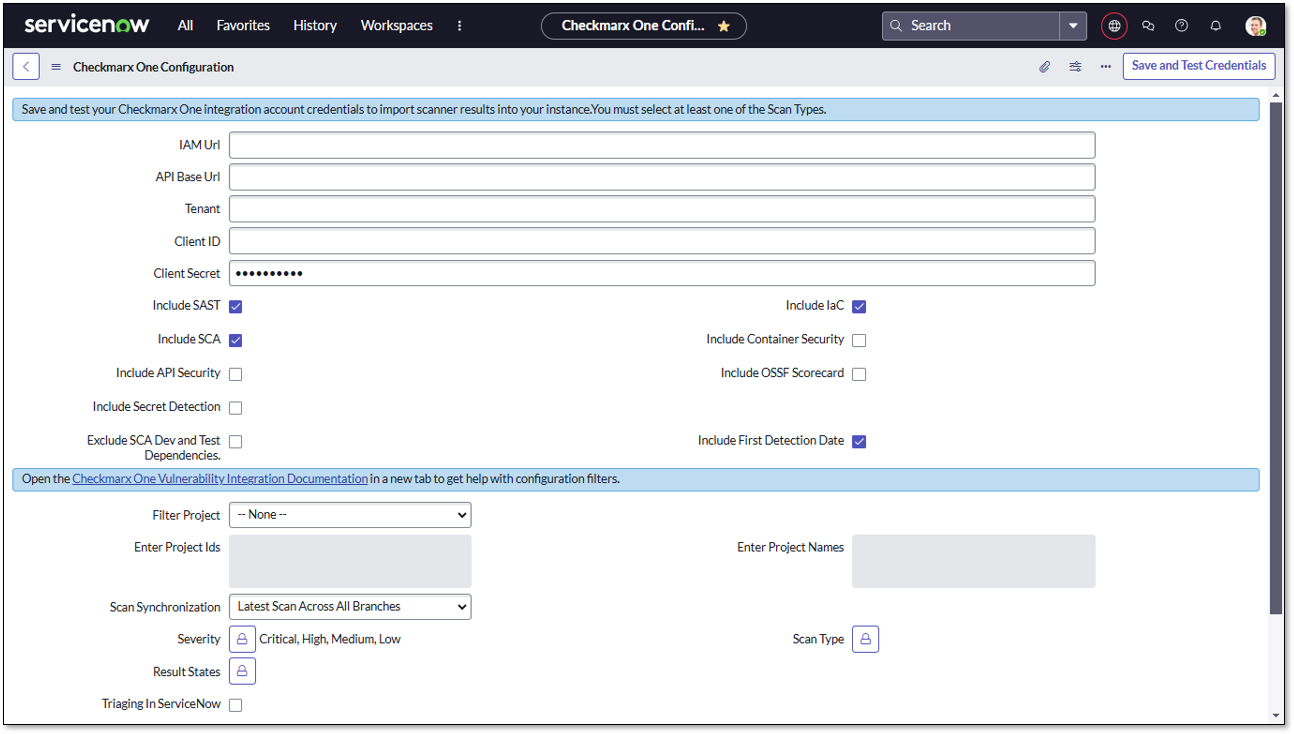This screenshot has height=734, width=1294.
Task: Click Save and Test Credentials button
Action: (x=1199, y=66)
